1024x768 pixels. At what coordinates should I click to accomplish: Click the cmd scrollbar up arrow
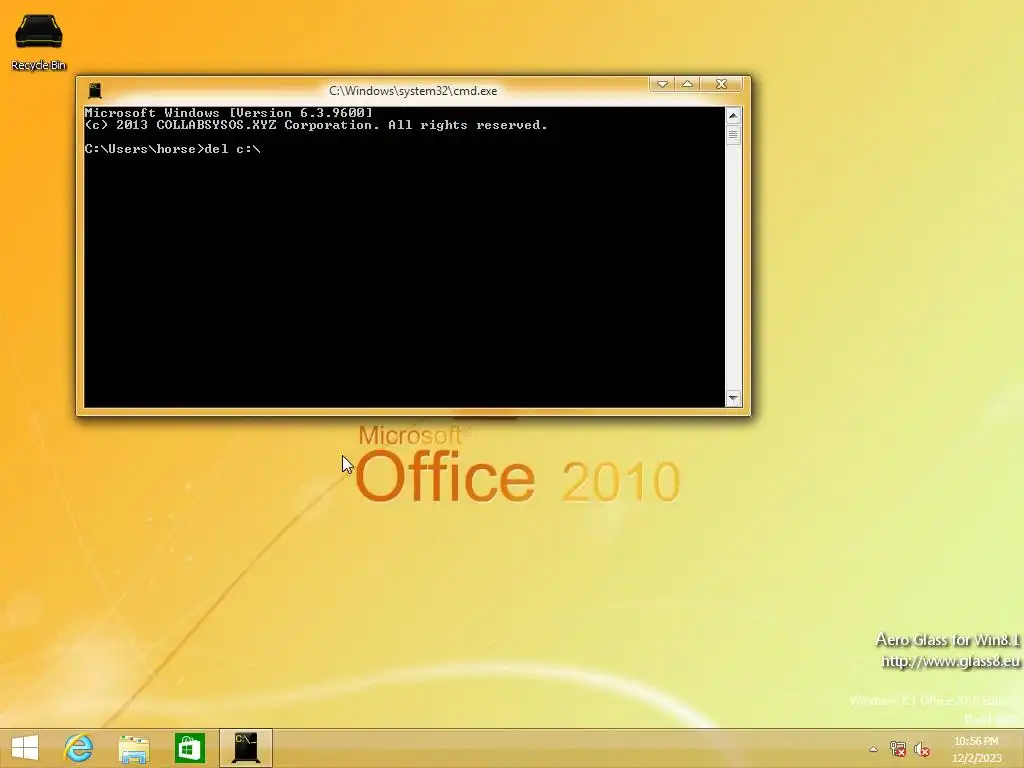pos(733,116)
